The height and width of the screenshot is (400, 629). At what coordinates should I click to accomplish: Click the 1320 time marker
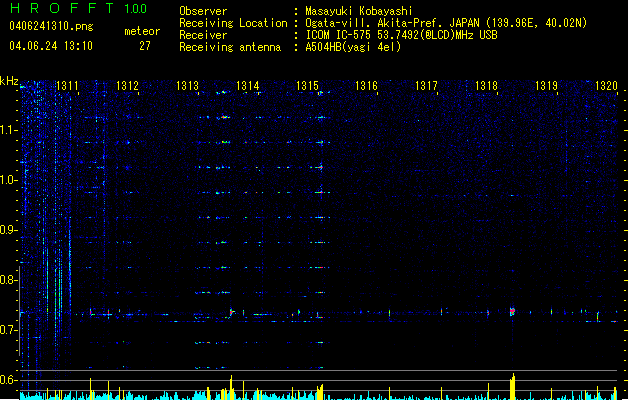pos(606,86)
